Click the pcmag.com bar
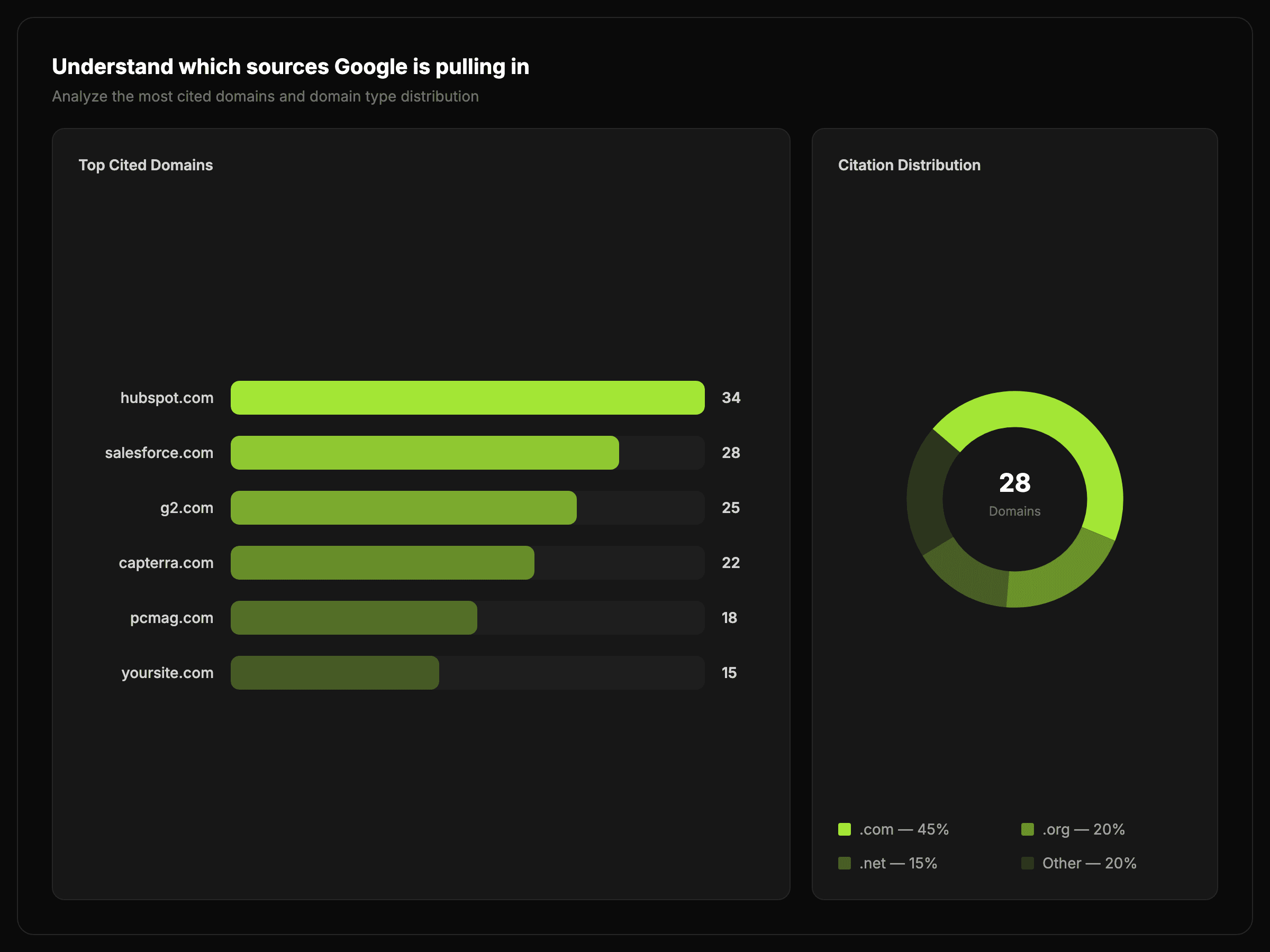 (x=353, y=618)
